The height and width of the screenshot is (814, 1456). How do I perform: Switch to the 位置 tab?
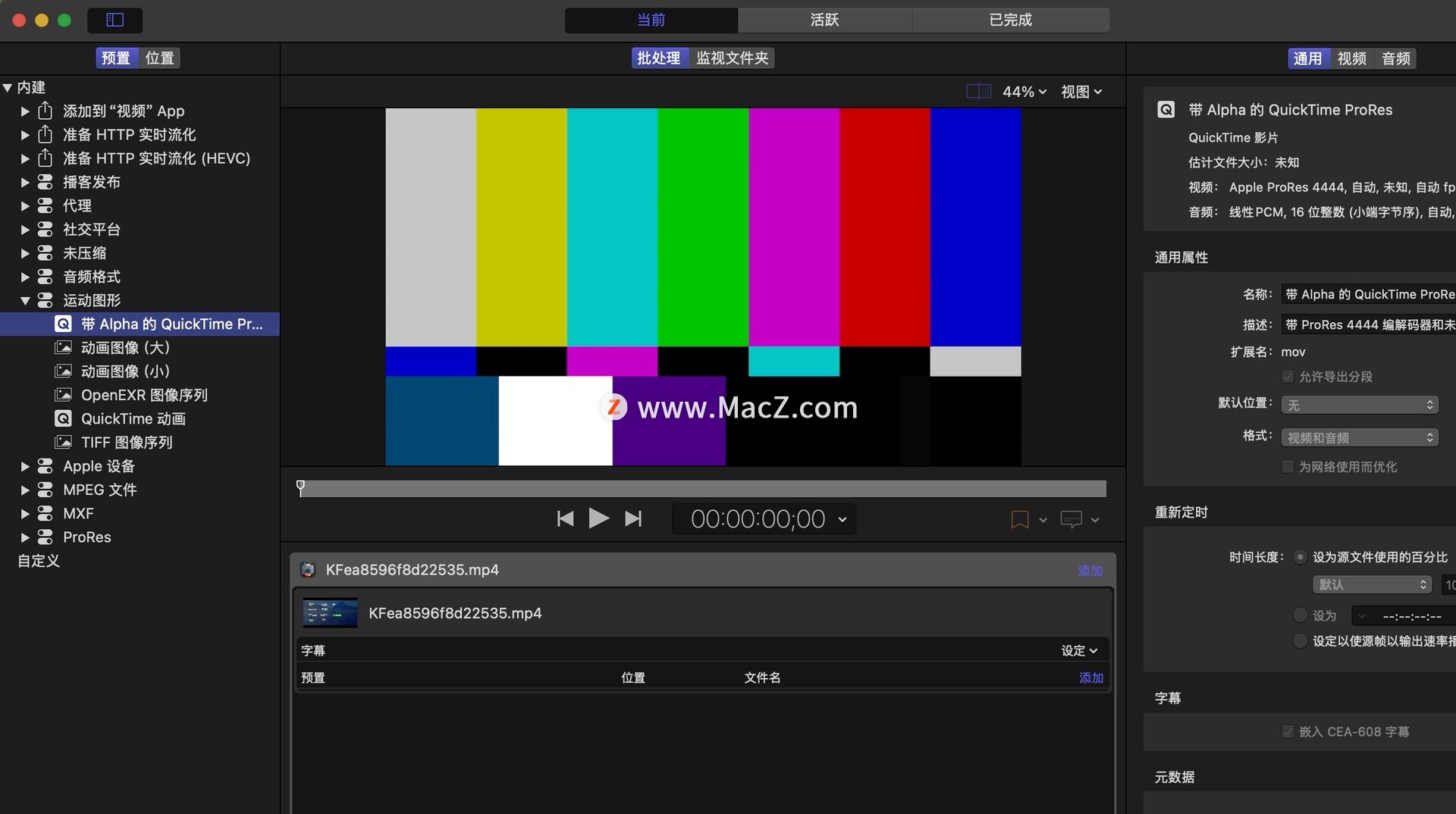159,58
